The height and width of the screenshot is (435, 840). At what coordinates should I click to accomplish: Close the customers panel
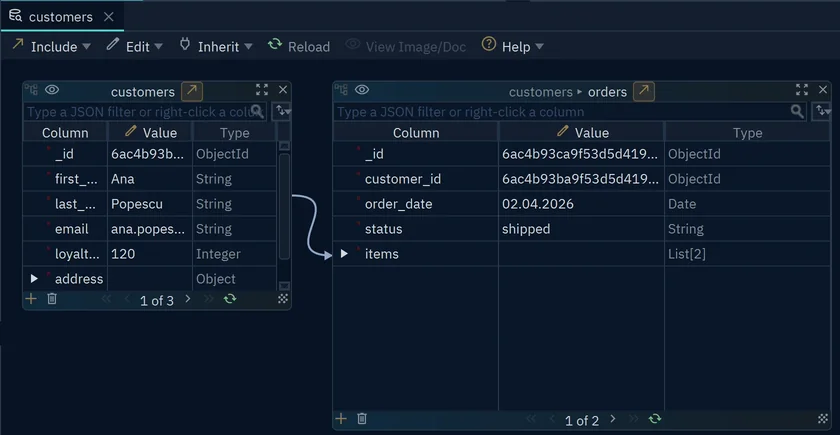point(283,89)
